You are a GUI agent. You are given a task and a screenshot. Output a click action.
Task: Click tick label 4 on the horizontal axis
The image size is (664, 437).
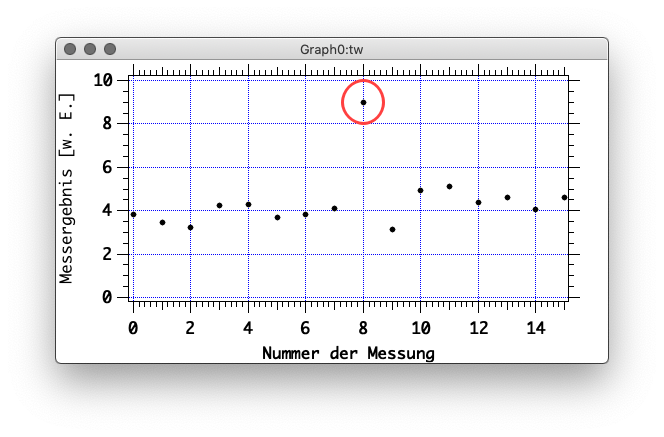248,328
